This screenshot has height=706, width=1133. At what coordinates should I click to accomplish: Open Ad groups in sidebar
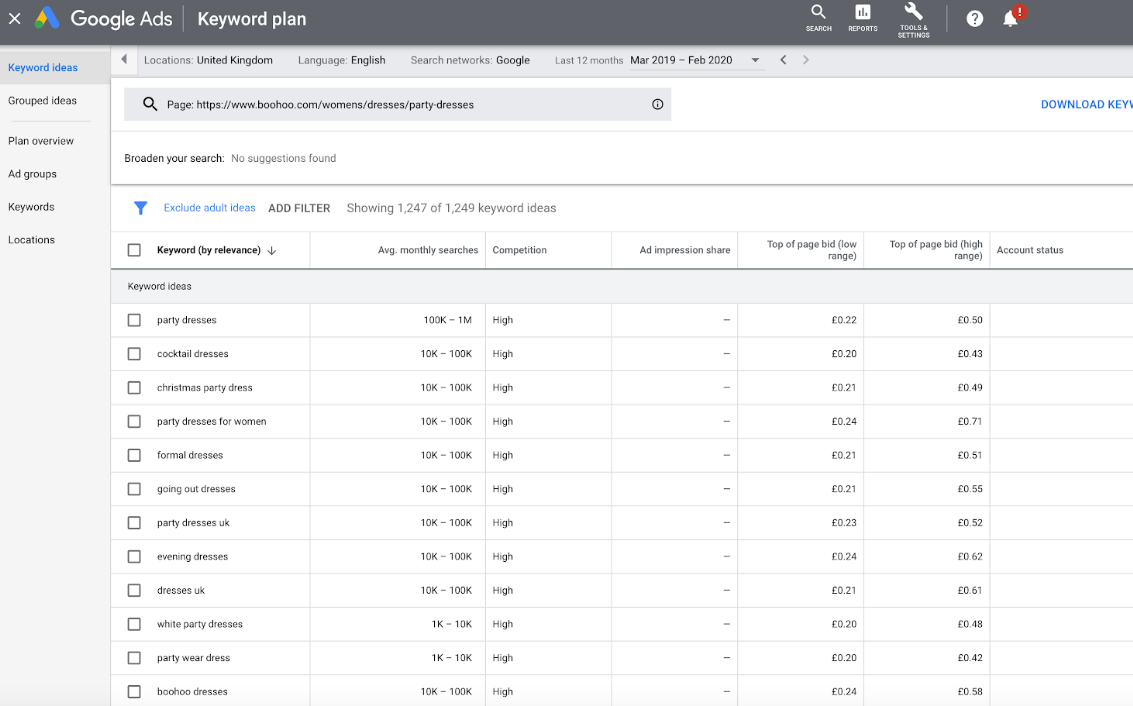click(32, 174)
